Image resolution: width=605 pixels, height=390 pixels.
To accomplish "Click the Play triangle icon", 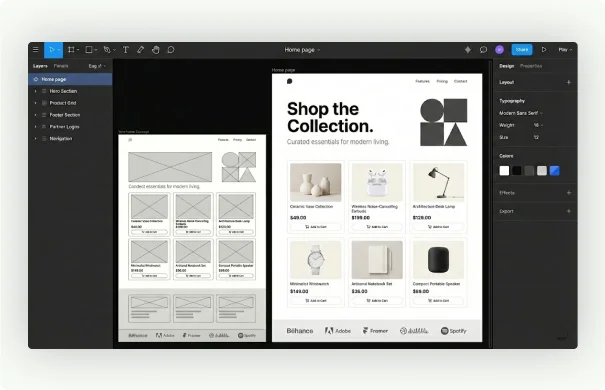I will tap(544, 50).
